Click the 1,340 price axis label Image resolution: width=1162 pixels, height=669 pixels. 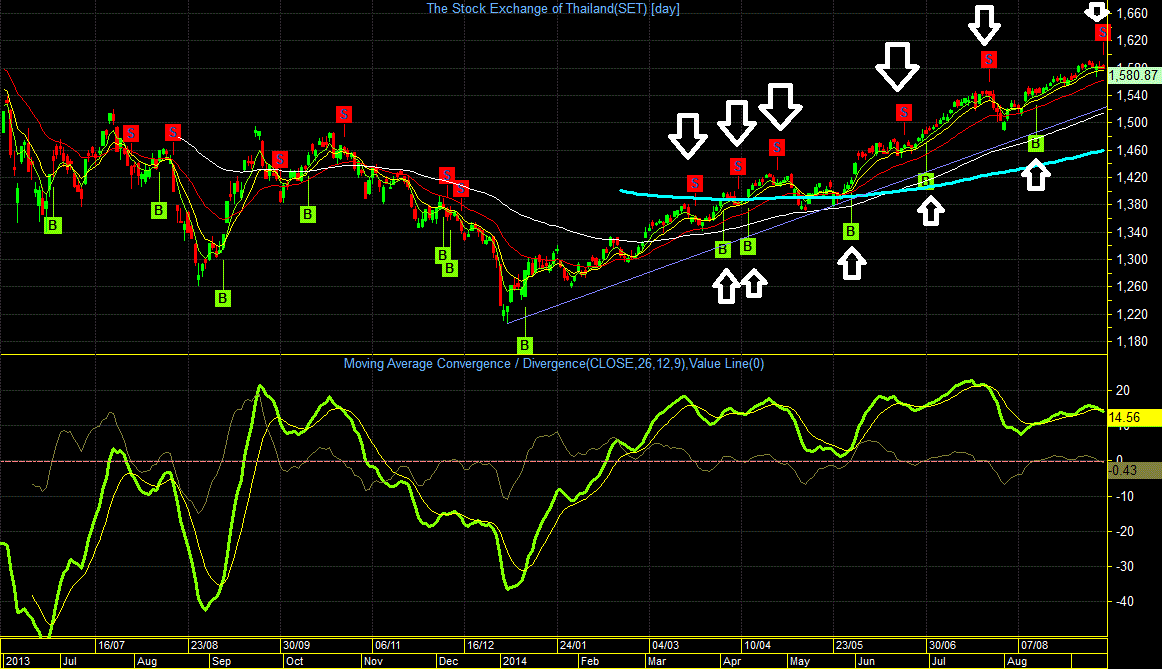coord(1132,233)
